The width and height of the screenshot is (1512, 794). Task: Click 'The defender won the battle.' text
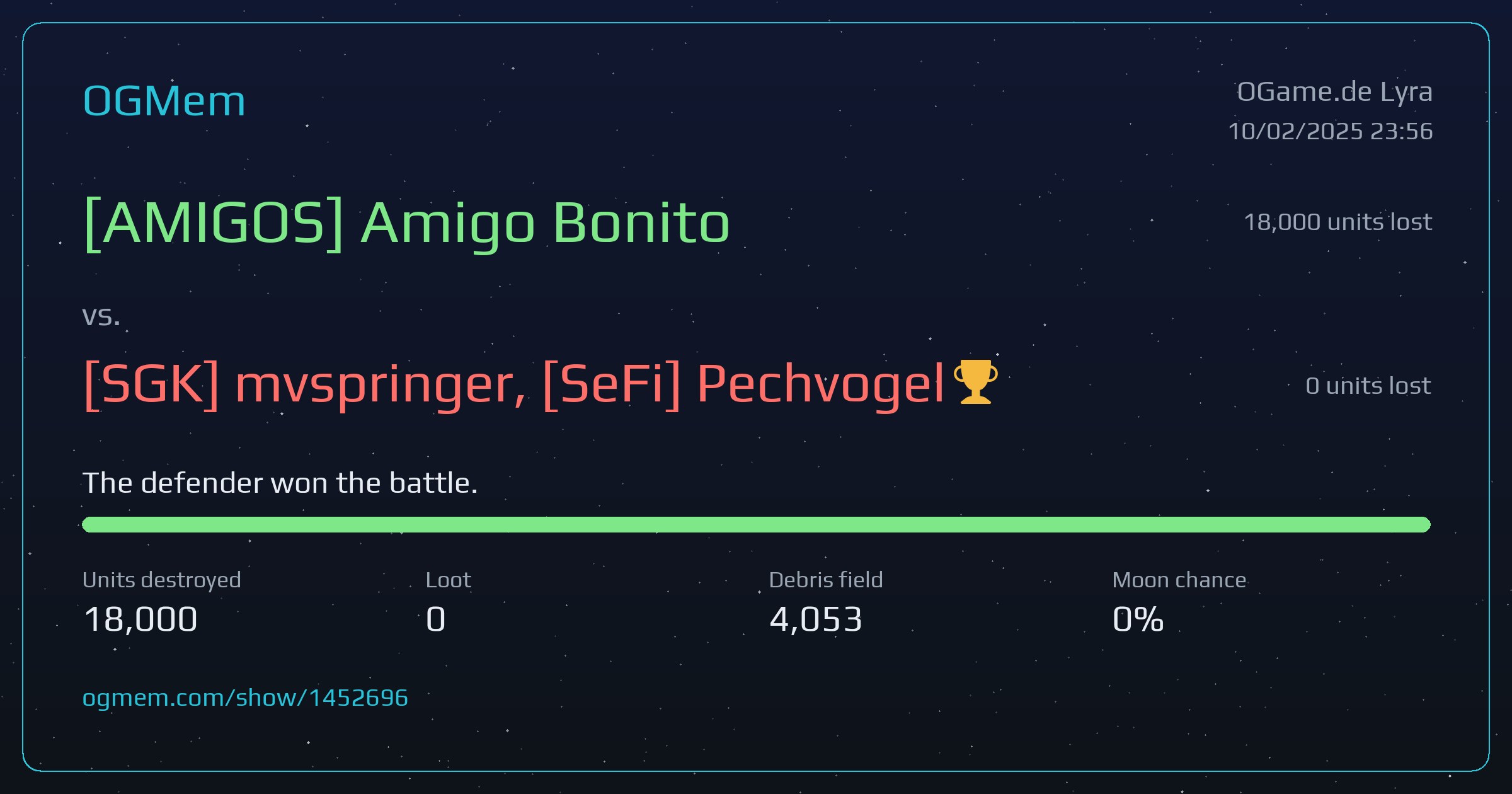(x=280, y=483)
